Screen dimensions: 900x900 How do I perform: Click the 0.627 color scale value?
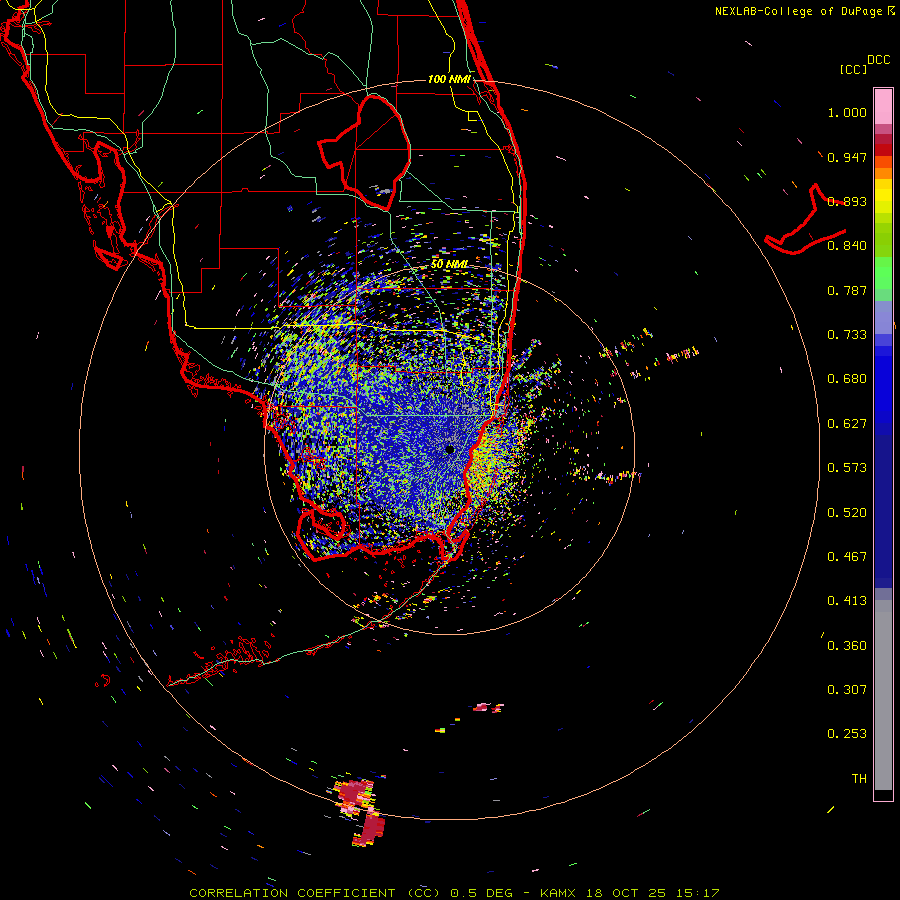point(847,424)
